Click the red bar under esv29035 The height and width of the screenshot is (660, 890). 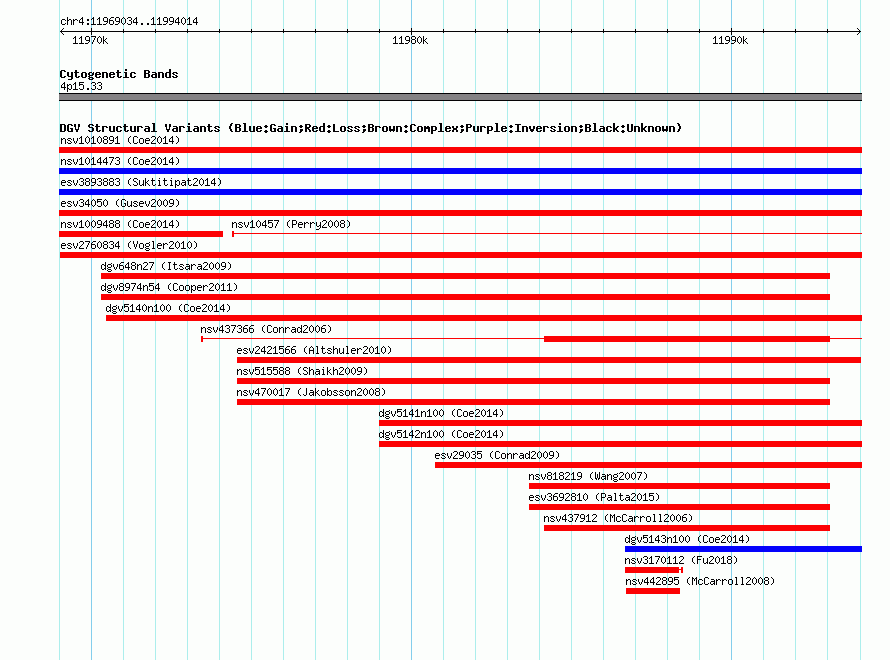click(x=648, y=465)
